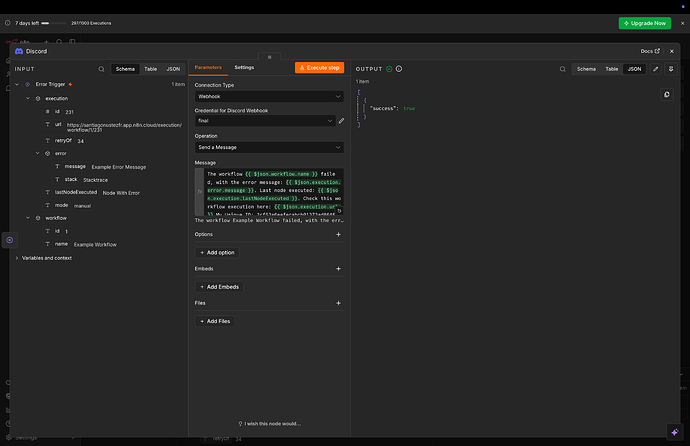Pin the output data
690x446 pixels.
(x=671, y=69)
